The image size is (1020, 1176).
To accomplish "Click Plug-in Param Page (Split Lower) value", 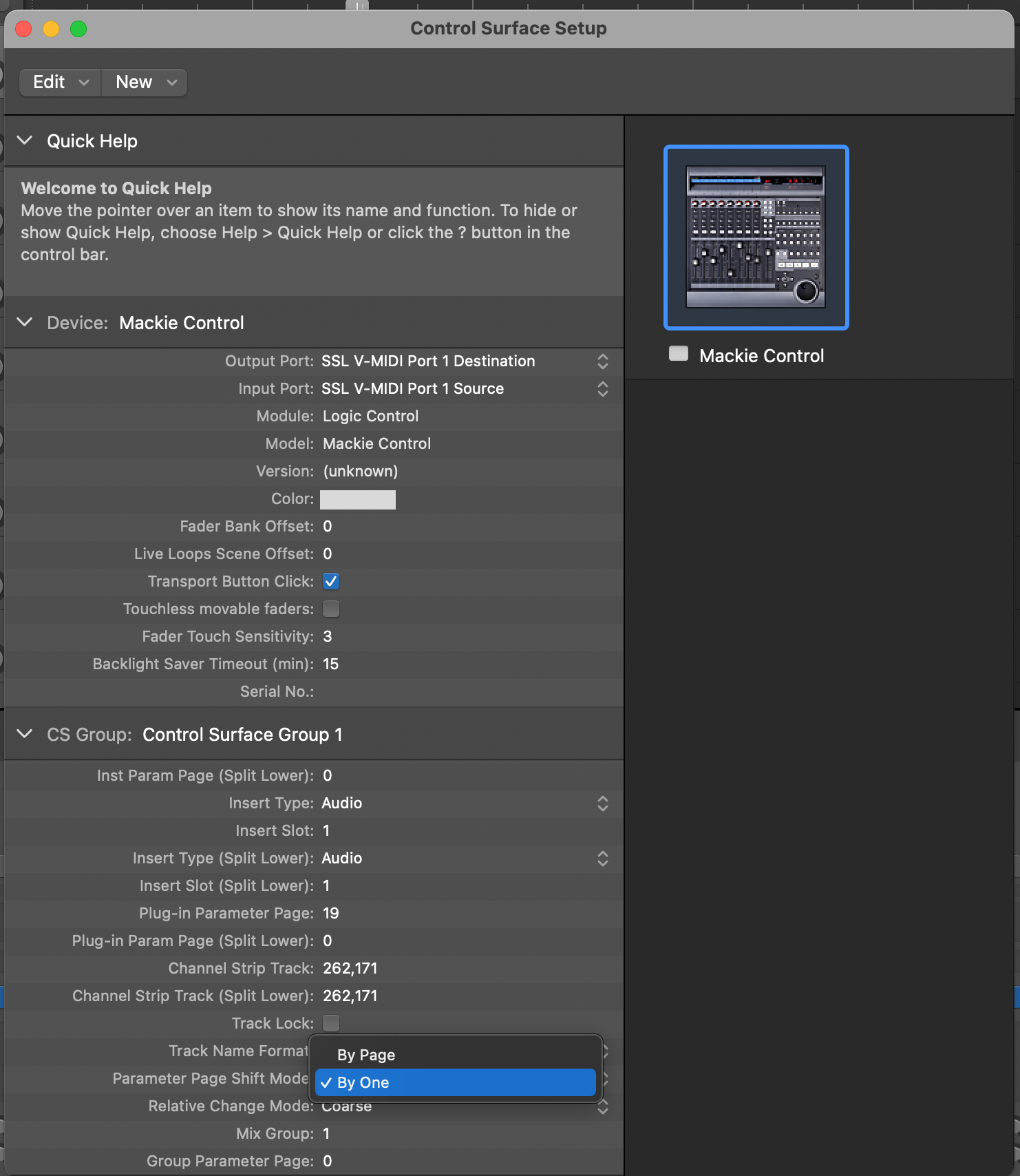I will pyautogui.click(x=328, y=941).
